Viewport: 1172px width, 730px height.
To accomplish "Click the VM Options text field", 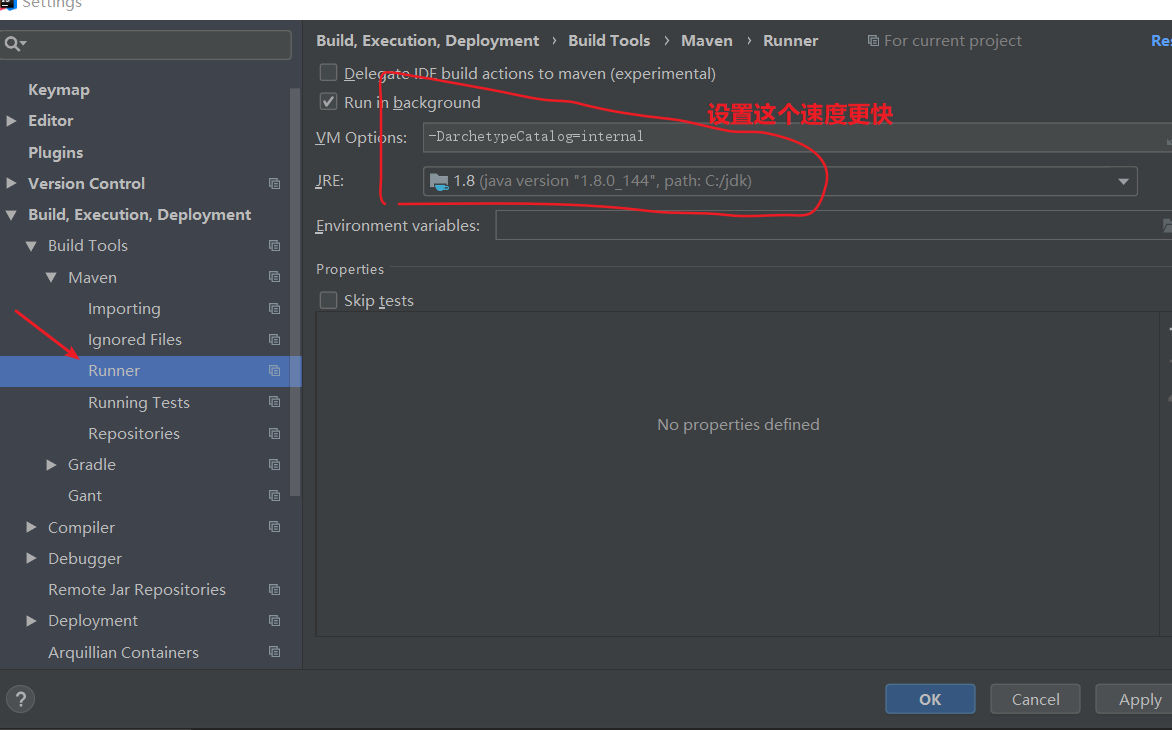I will click(x=790, y=137).
